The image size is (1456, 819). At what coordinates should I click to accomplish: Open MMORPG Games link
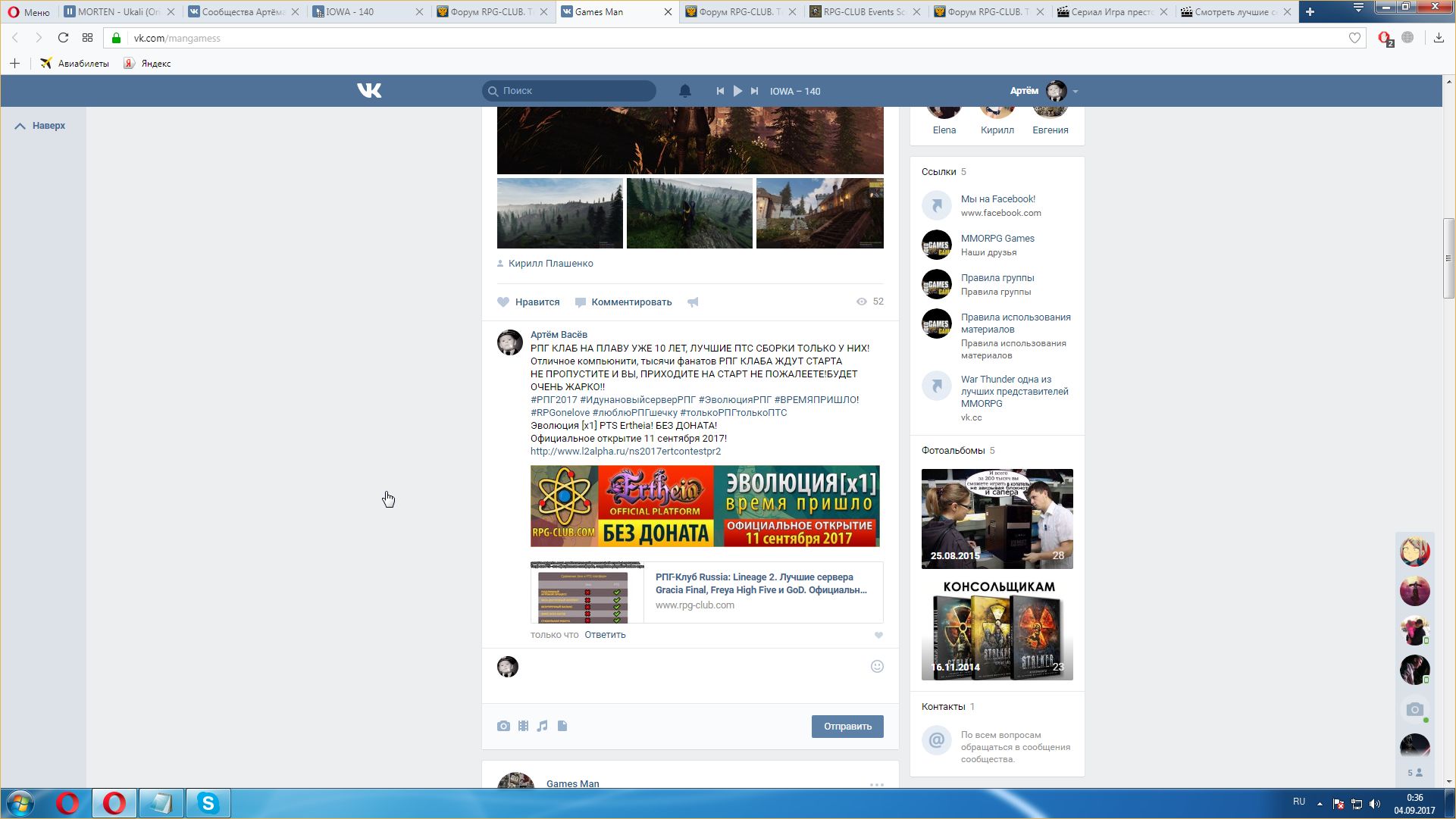click(x=997, y=239)
